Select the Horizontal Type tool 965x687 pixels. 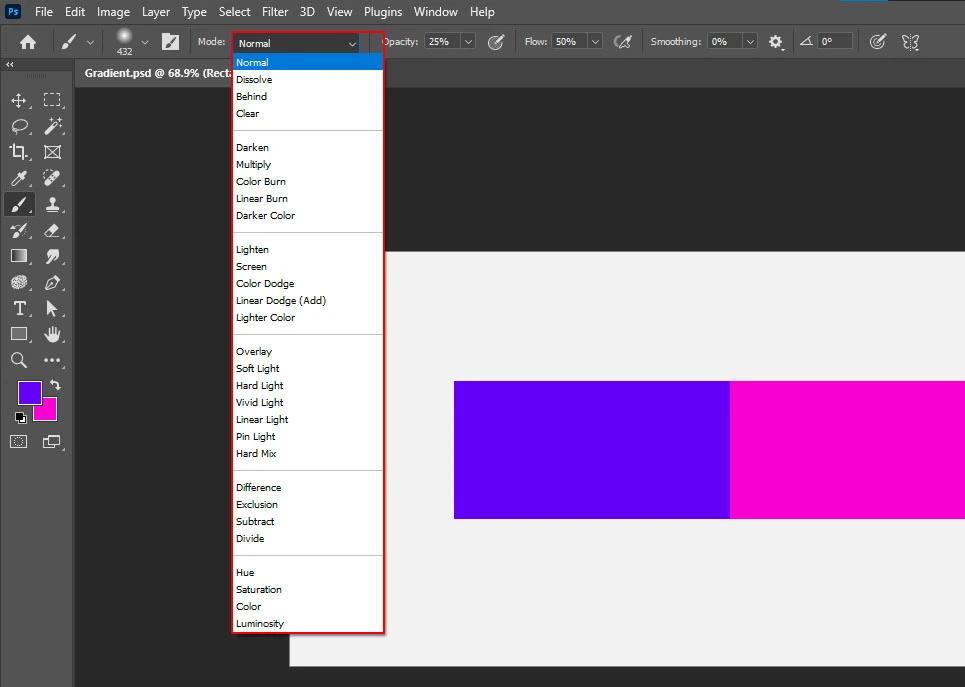click(x=18, y=308)
